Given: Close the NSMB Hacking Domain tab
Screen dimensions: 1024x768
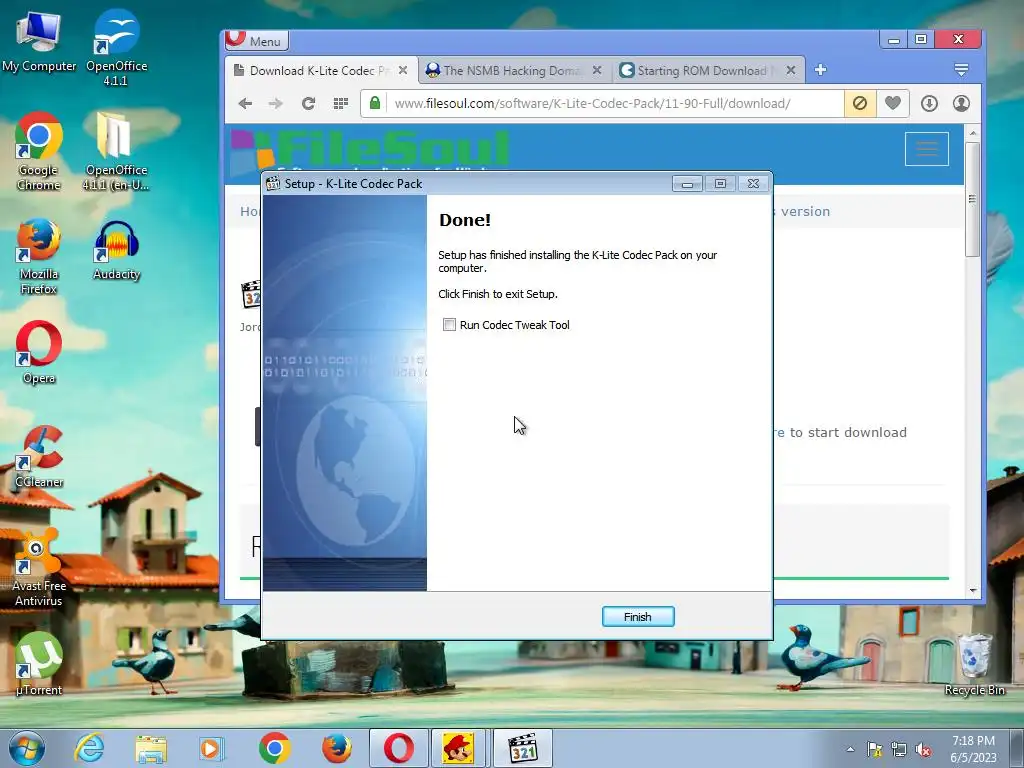Looking at the screenshot, I should coord(597,70).
